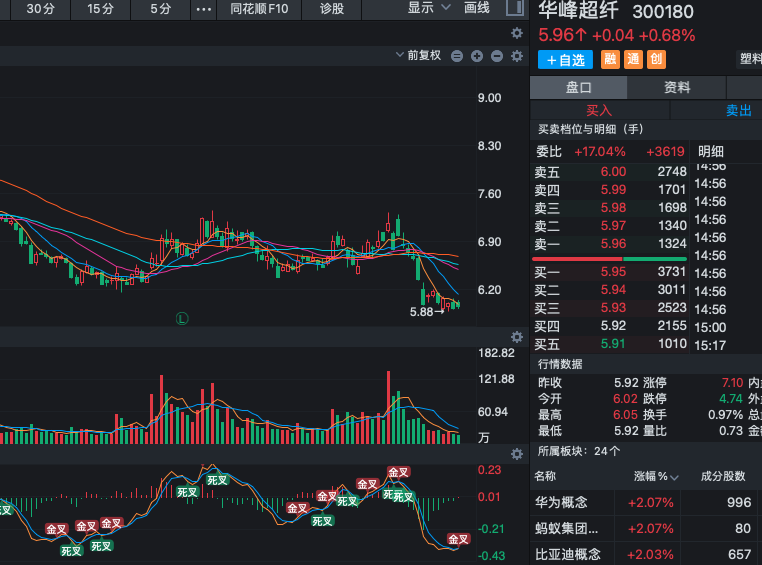Click 卖一 price 5.96
The image size is (762, 565).
pos(613,243)
